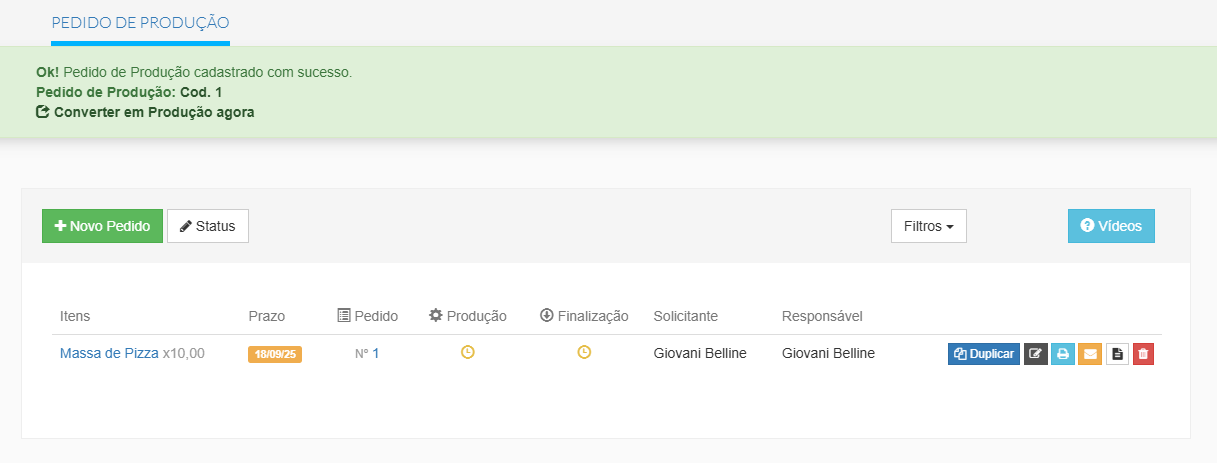Create a new order with Novo Pedido

pos(102,226)
